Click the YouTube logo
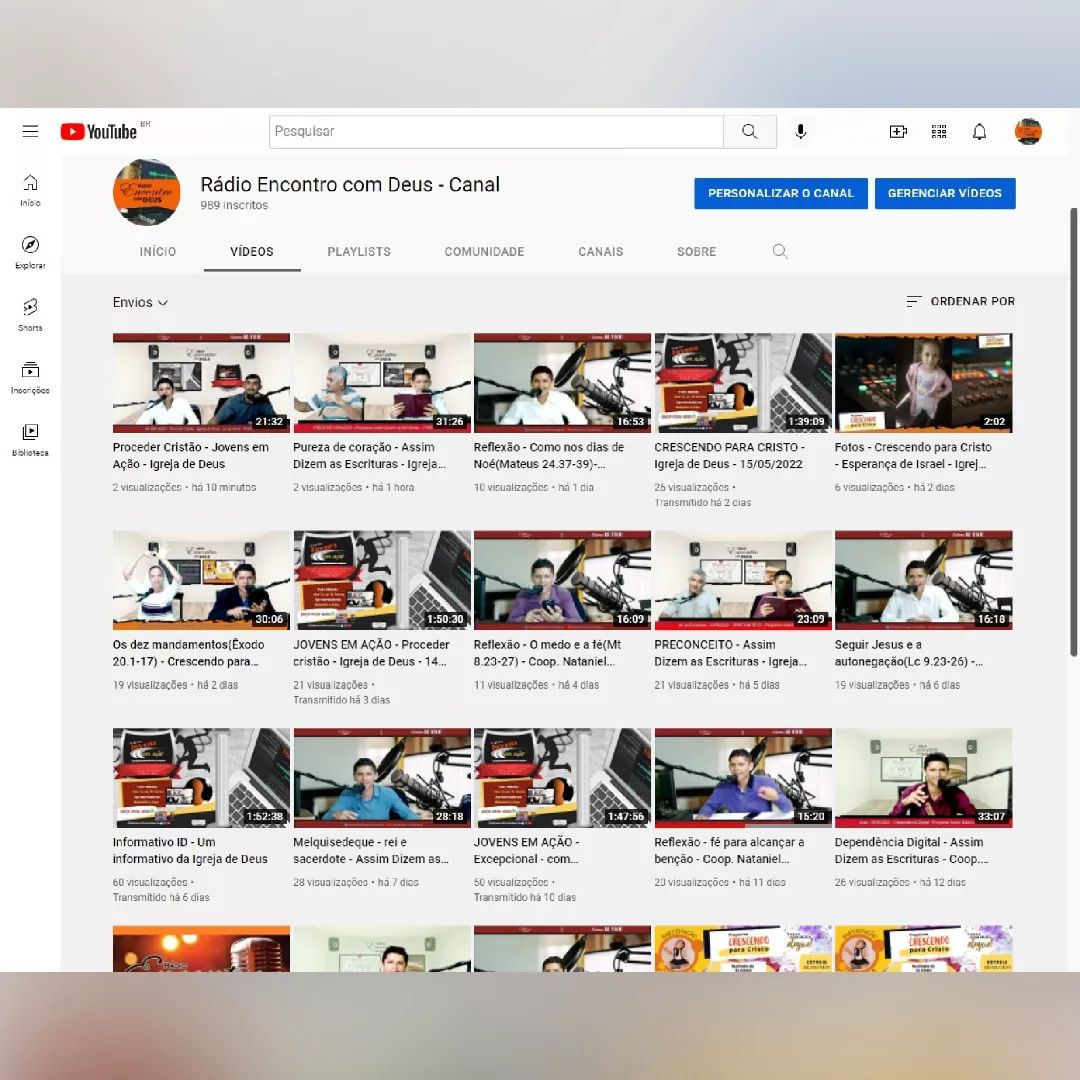This screenshot has width=1080, height=1080. [99, 131]
